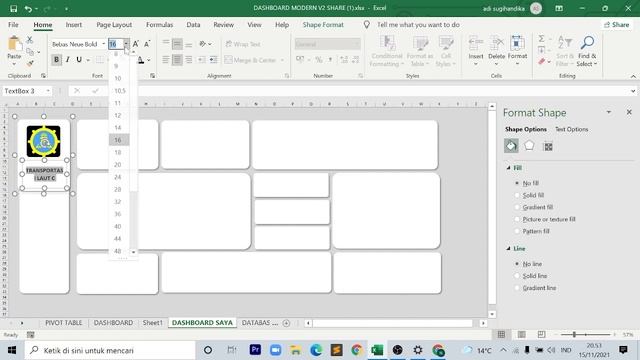Click the Page Break Preview status icon
640x360 pixels.
(541, 335)
